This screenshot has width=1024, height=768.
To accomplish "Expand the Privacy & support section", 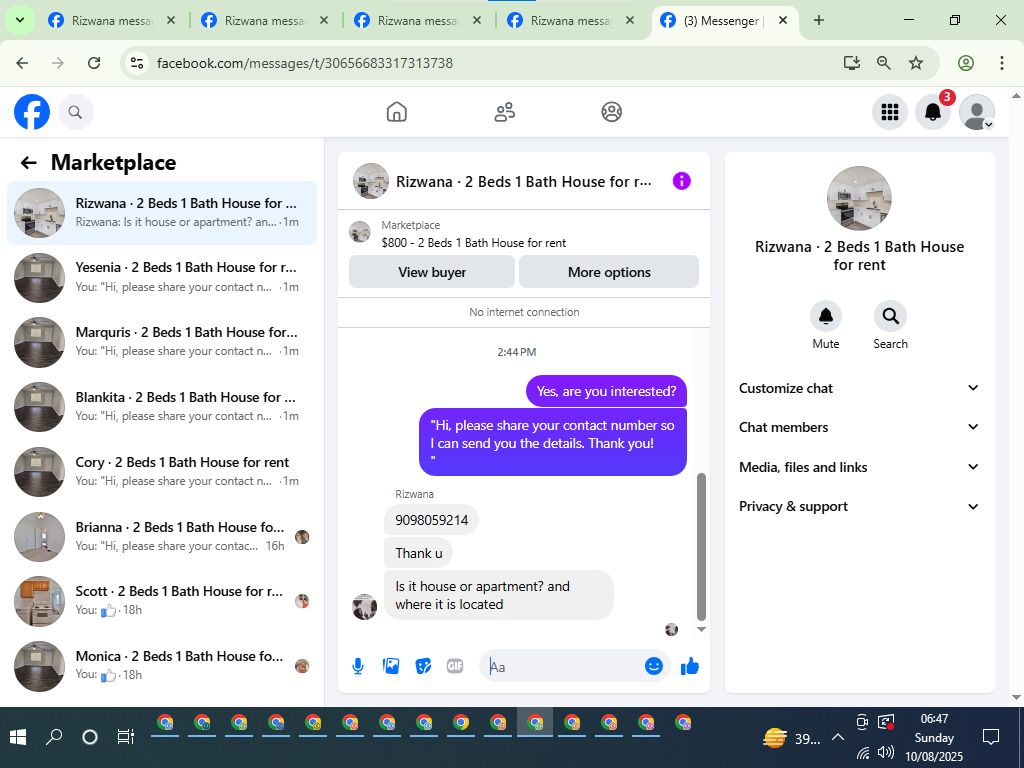I will pyautogui.click(x=859, y=507).
